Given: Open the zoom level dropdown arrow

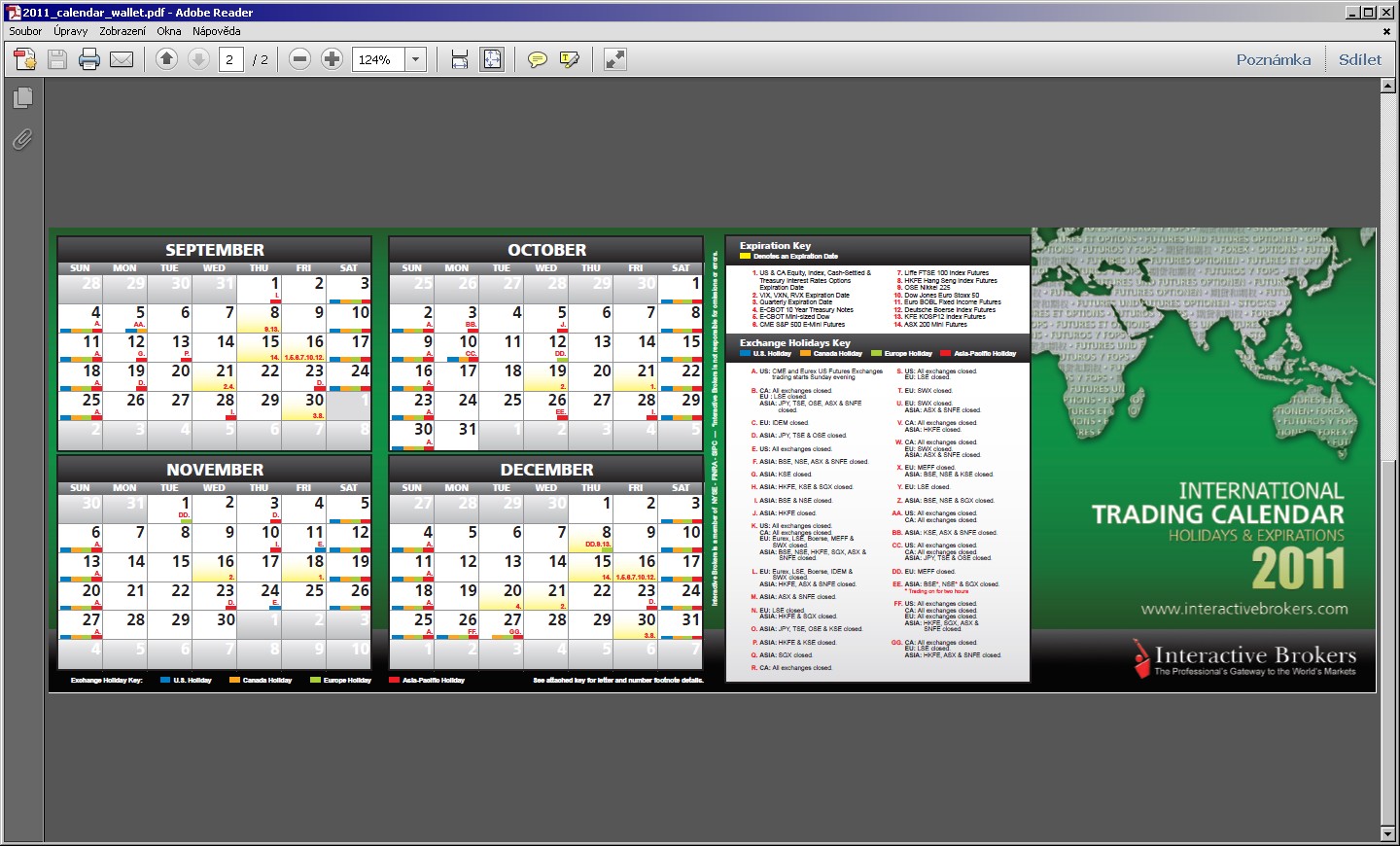Looking at the screenshot, I should click(x=416, y=59).
